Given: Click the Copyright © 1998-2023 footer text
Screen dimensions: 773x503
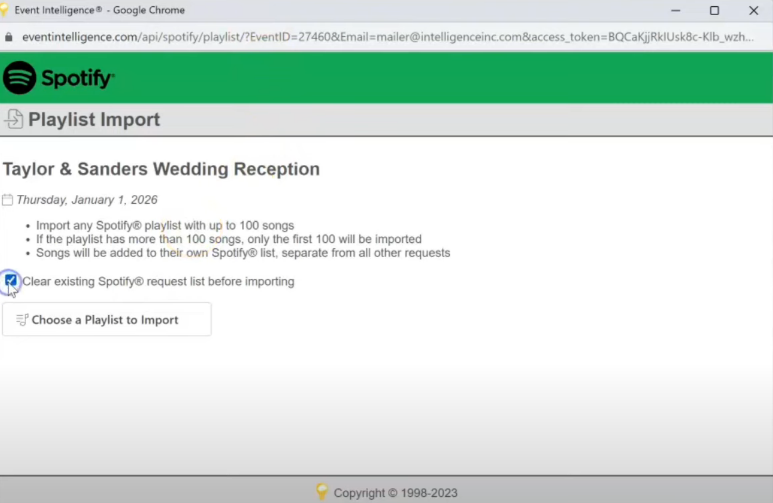Looking at the screenshot, I should tap(395, 493).
